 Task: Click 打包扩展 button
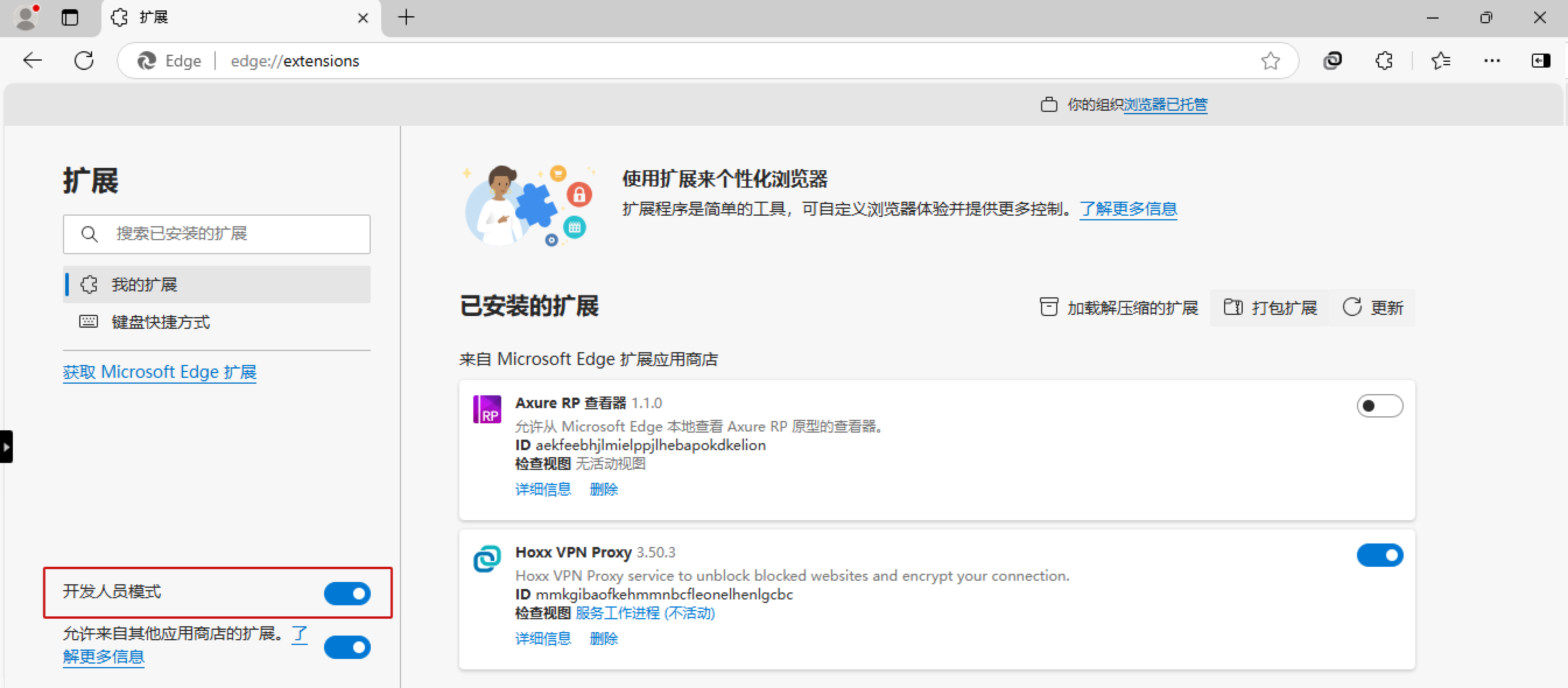click(1271, 307)
